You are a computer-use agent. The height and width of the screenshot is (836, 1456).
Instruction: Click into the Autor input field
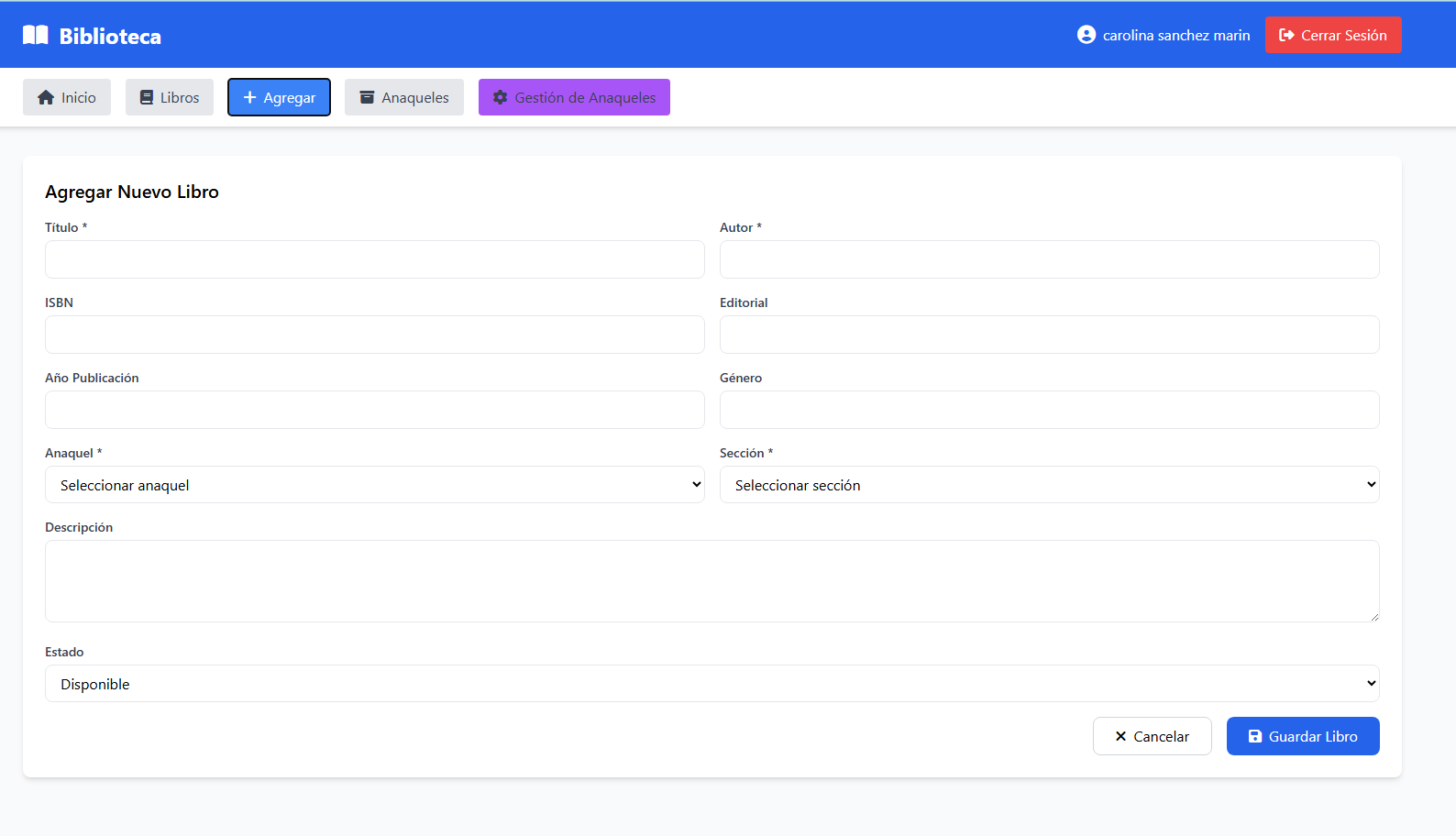click(1049, 259)
